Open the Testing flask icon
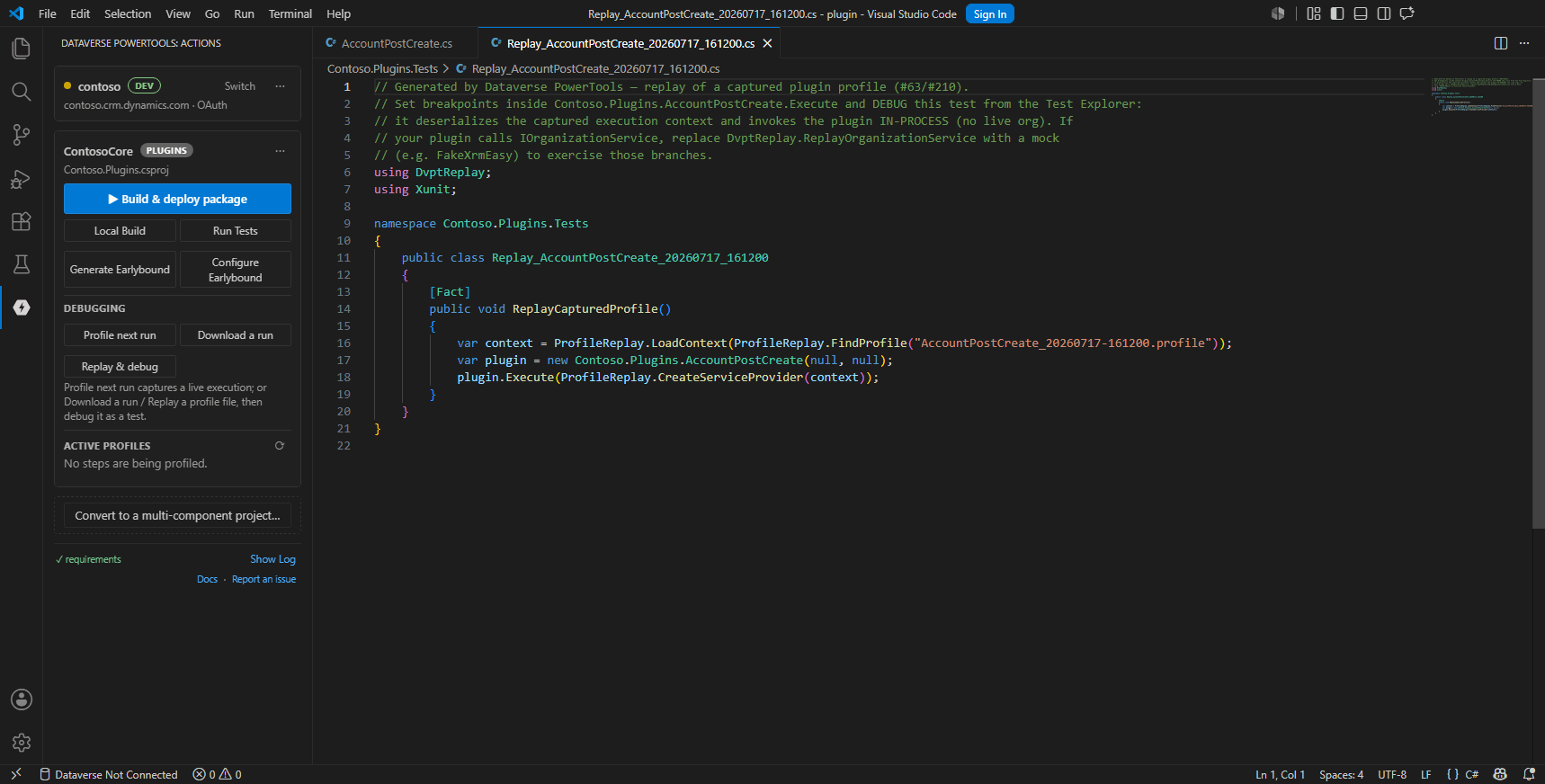1545x784 pixels. pyautogui.click(x=21, y=264)
